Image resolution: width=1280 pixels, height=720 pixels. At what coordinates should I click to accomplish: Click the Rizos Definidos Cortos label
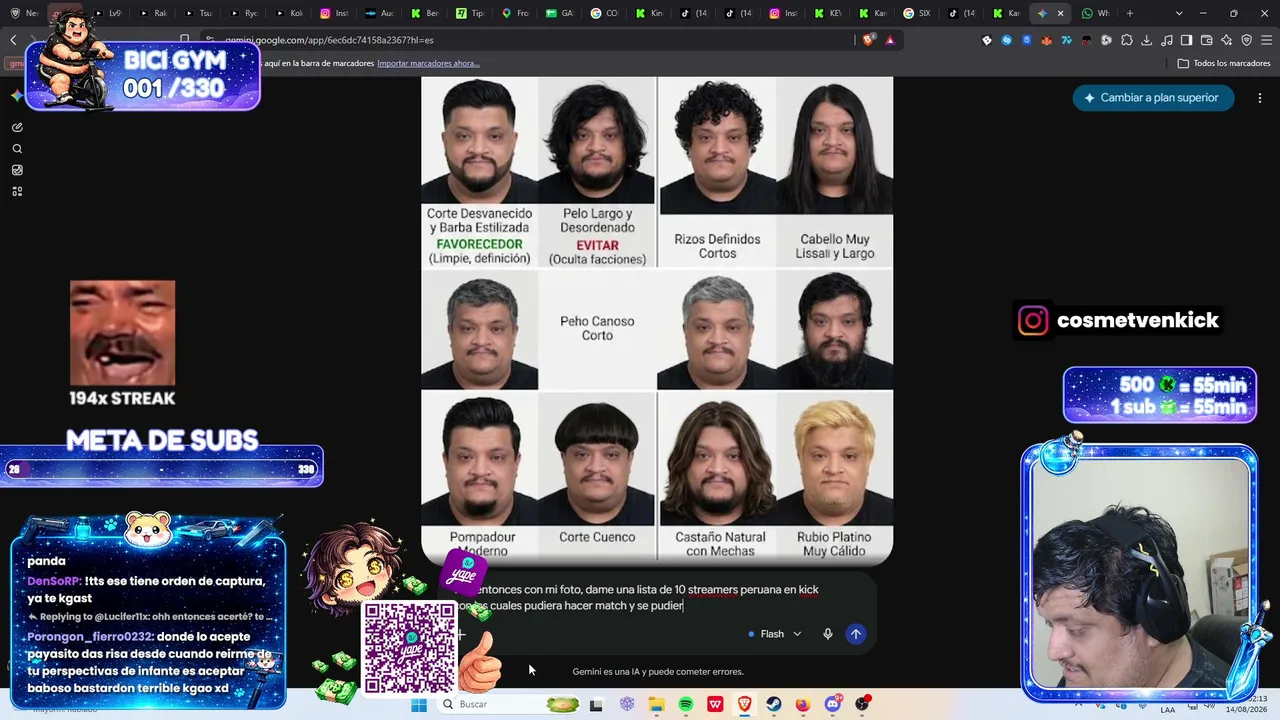click(x=717, y=246)
